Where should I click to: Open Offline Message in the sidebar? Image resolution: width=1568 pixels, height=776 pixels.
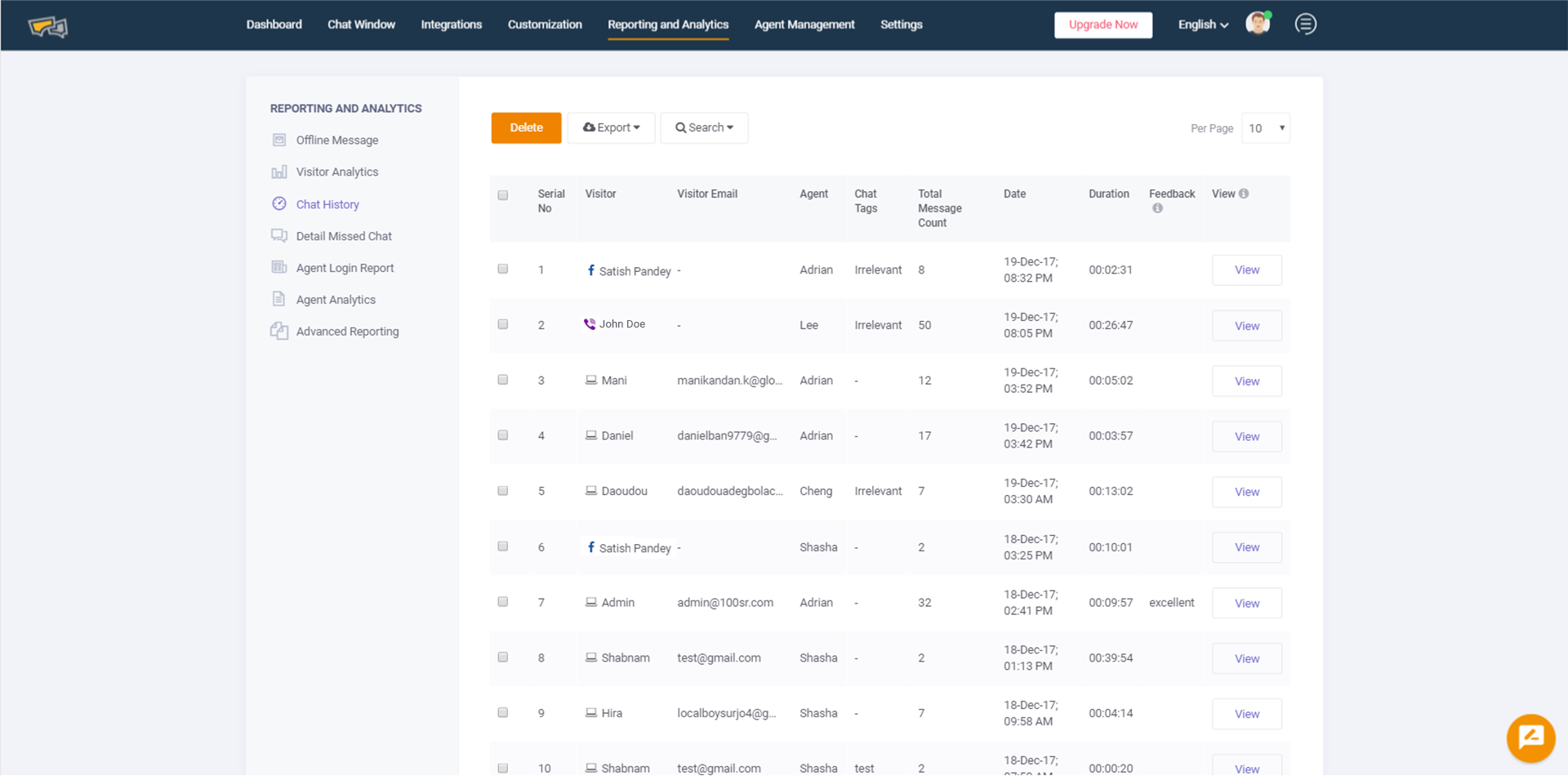337,140
